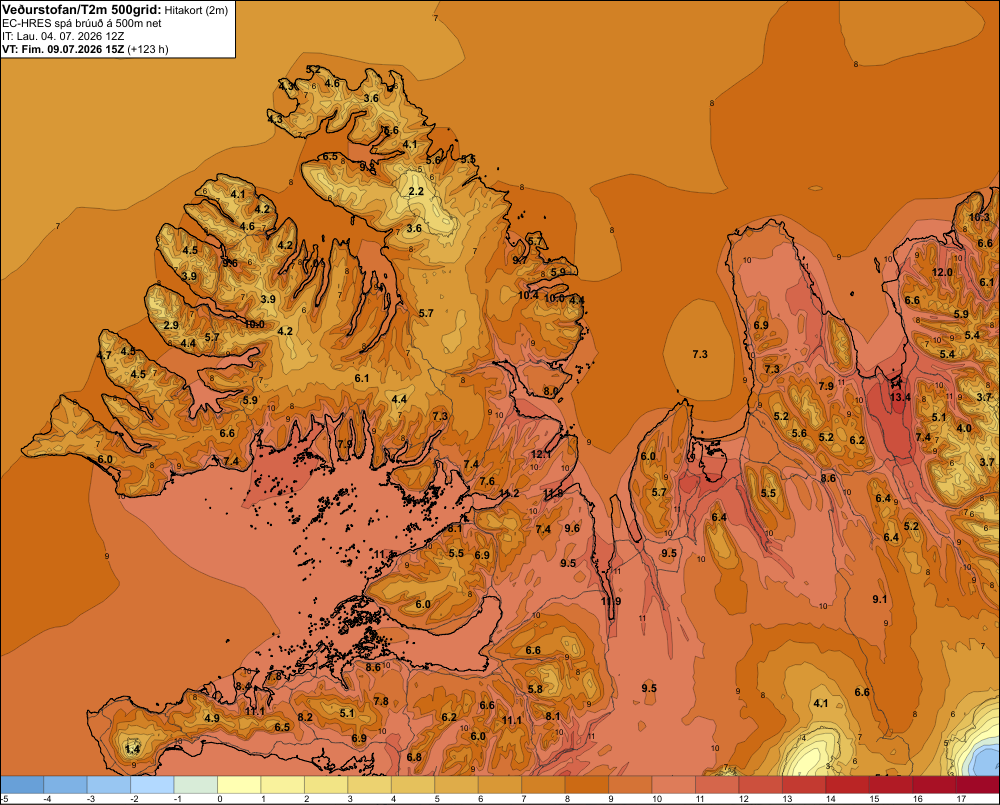Click the legend swatch between 10 and 11
The width and height of the screenshot is (1000, 805).
pos(673,785)
